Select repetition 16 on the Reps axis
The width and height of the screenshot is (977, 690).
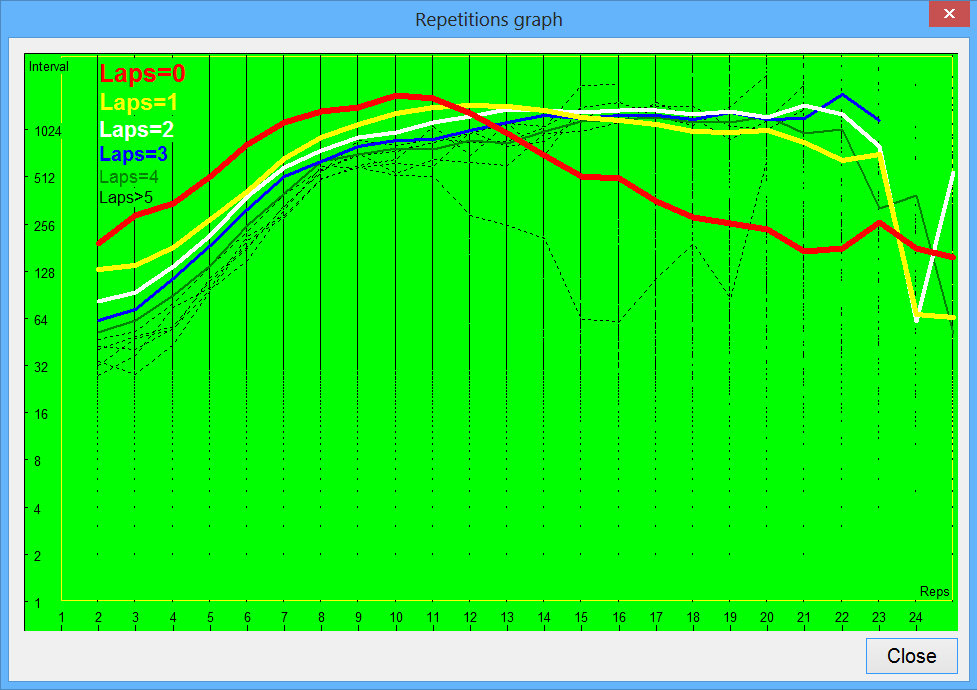coord(618,617)
